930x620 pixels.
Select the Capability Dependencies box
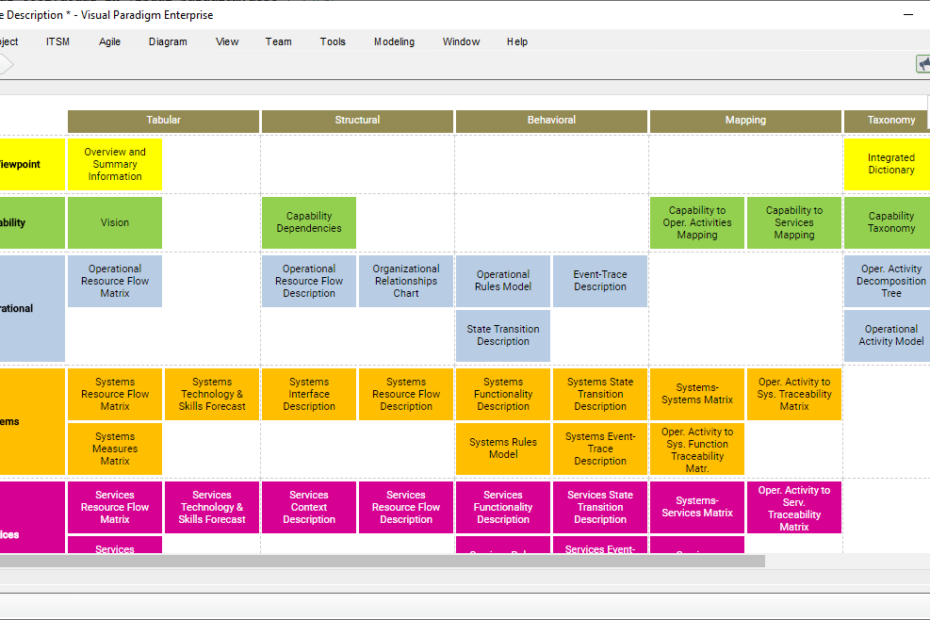[x=309, y=222]
